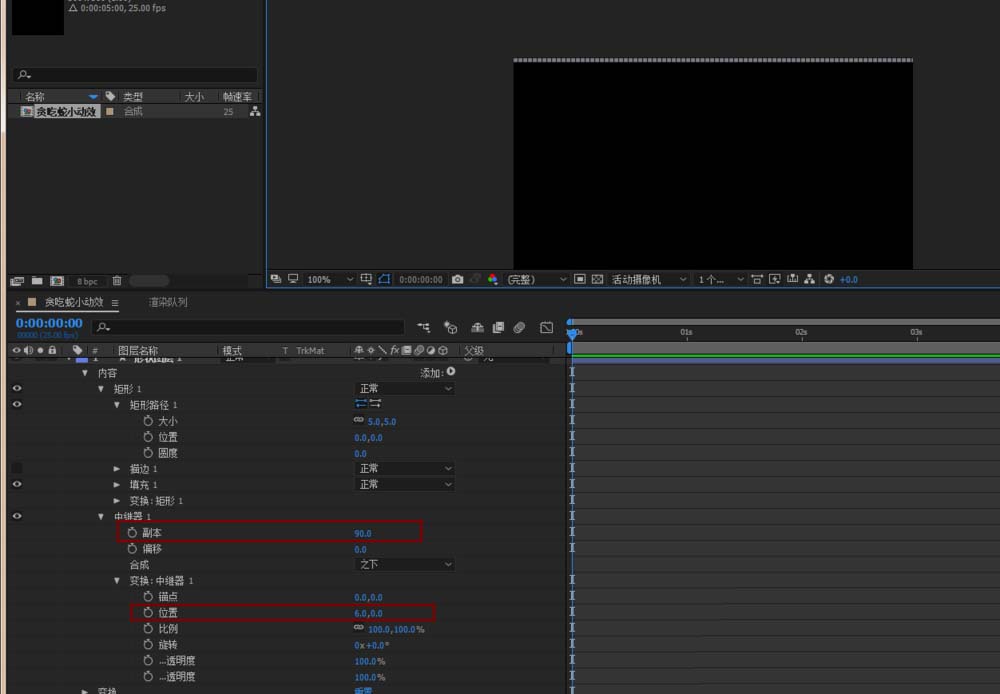Open the 之下 composite dropdown
Screen dimensions: 1000x694
point(404,565)
